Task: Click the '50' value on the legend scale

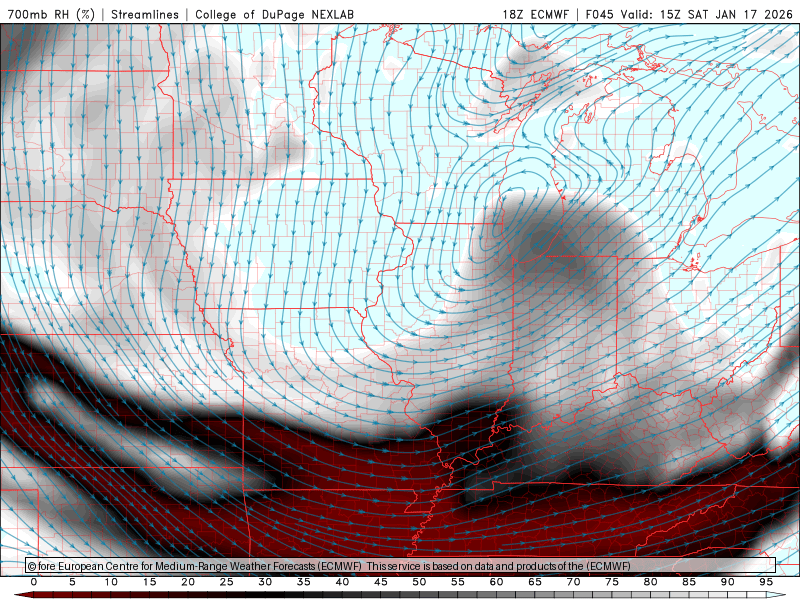Action: click(x=419, y=582)
